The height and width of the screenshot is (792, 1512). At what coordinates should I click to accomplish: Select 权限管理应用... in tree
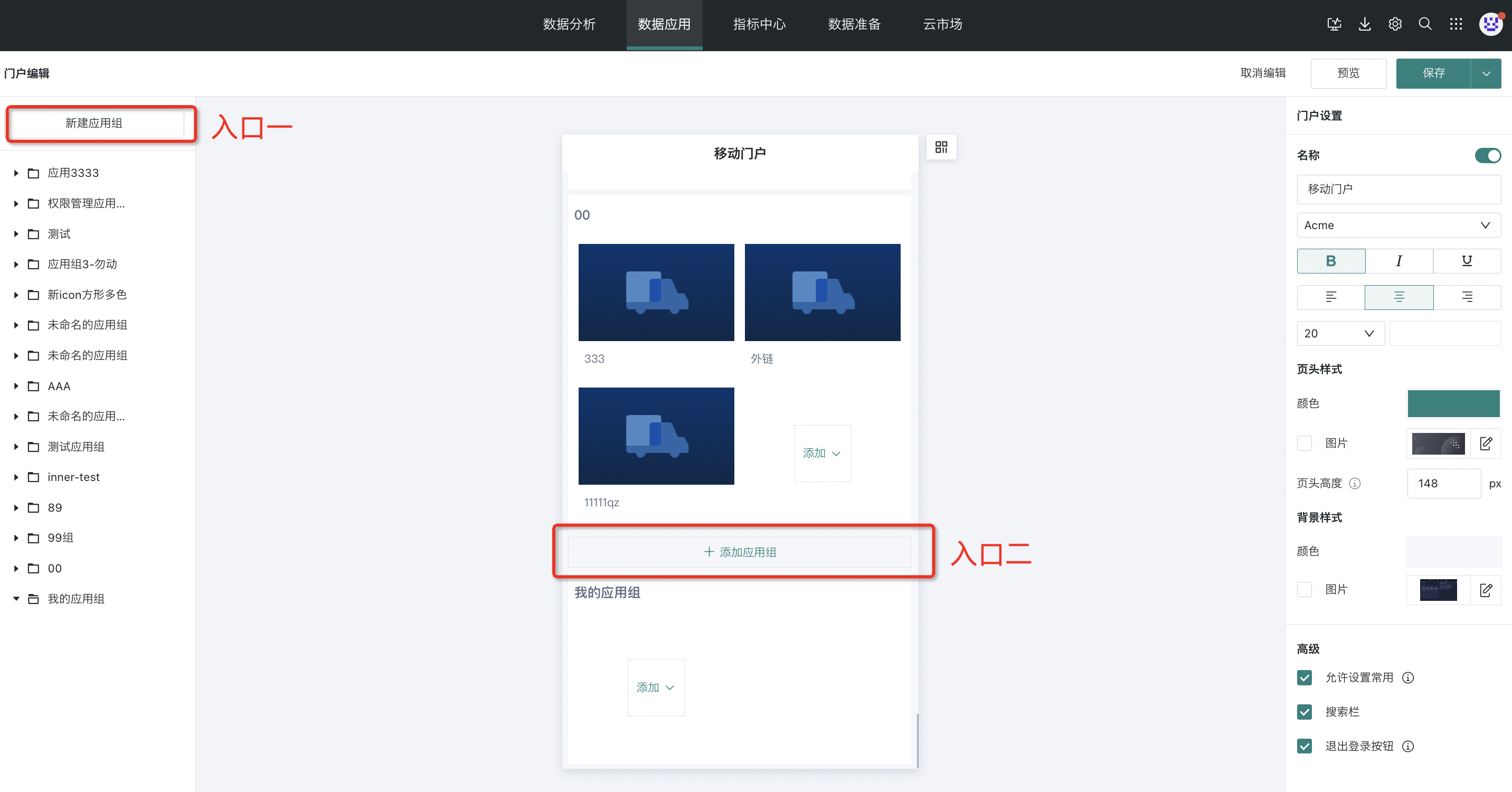pyautogui.click(x=86, y=204)
